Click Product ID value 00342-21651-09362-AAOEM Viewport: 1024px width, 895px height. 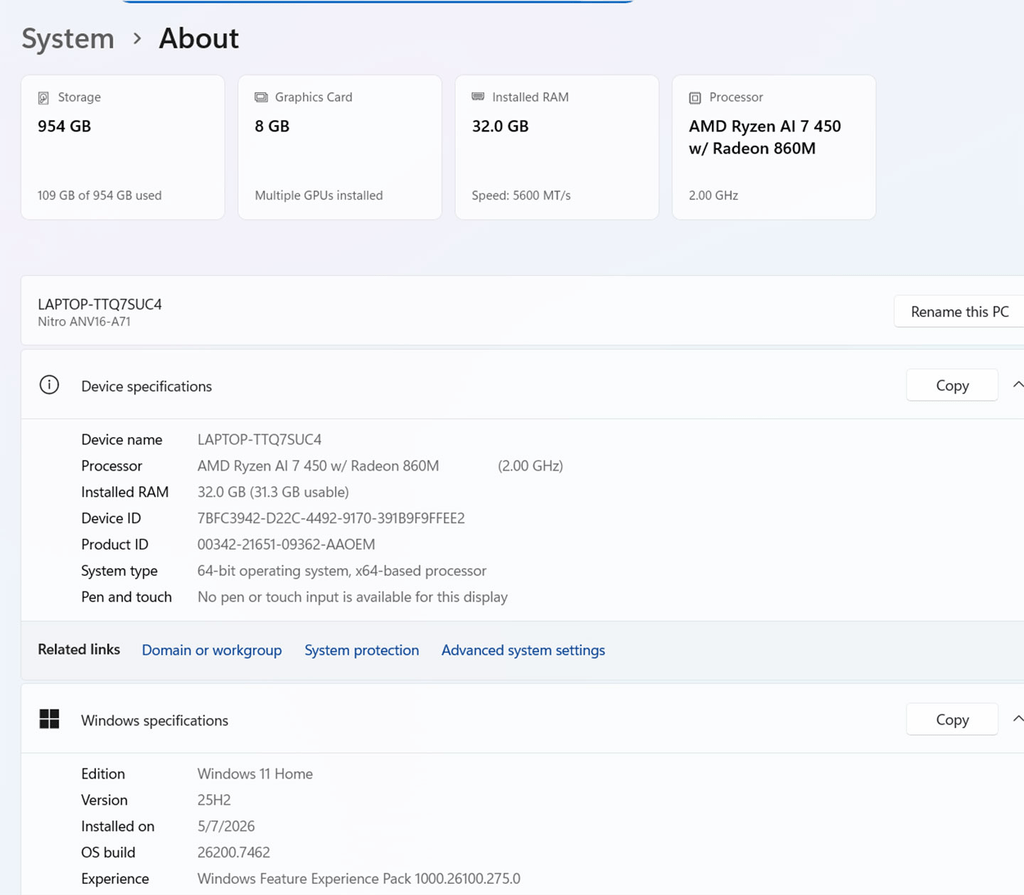[x=286, y=544]
